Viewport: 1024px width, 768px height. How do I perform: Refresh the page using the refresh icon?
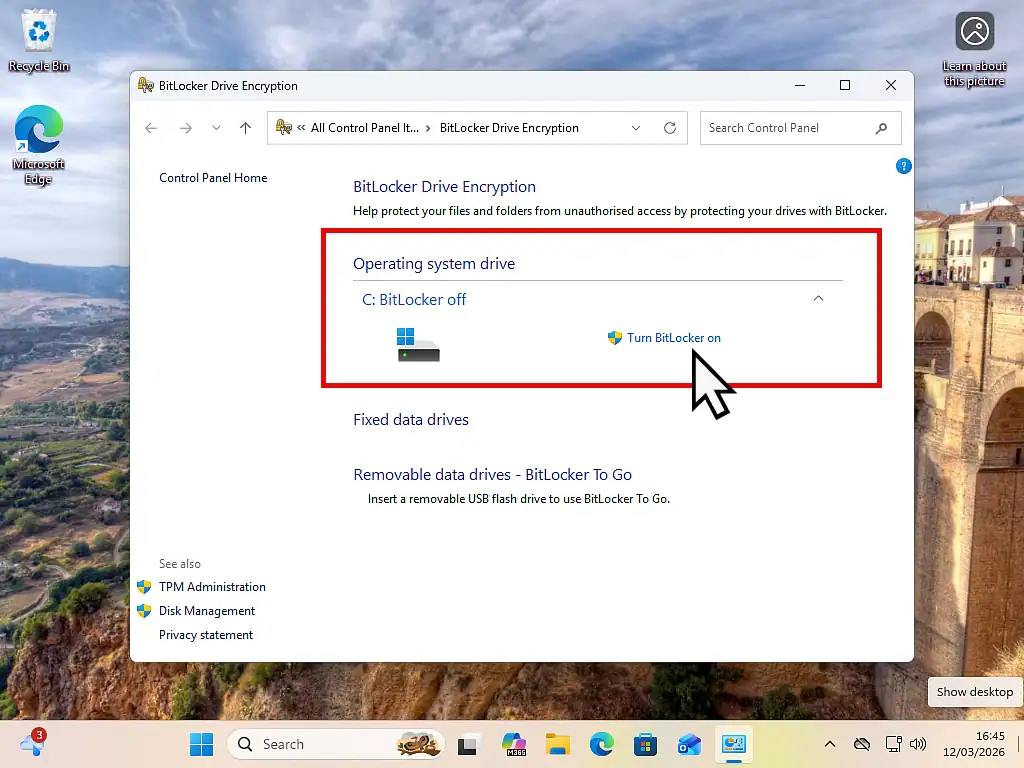tap(669, 128)
